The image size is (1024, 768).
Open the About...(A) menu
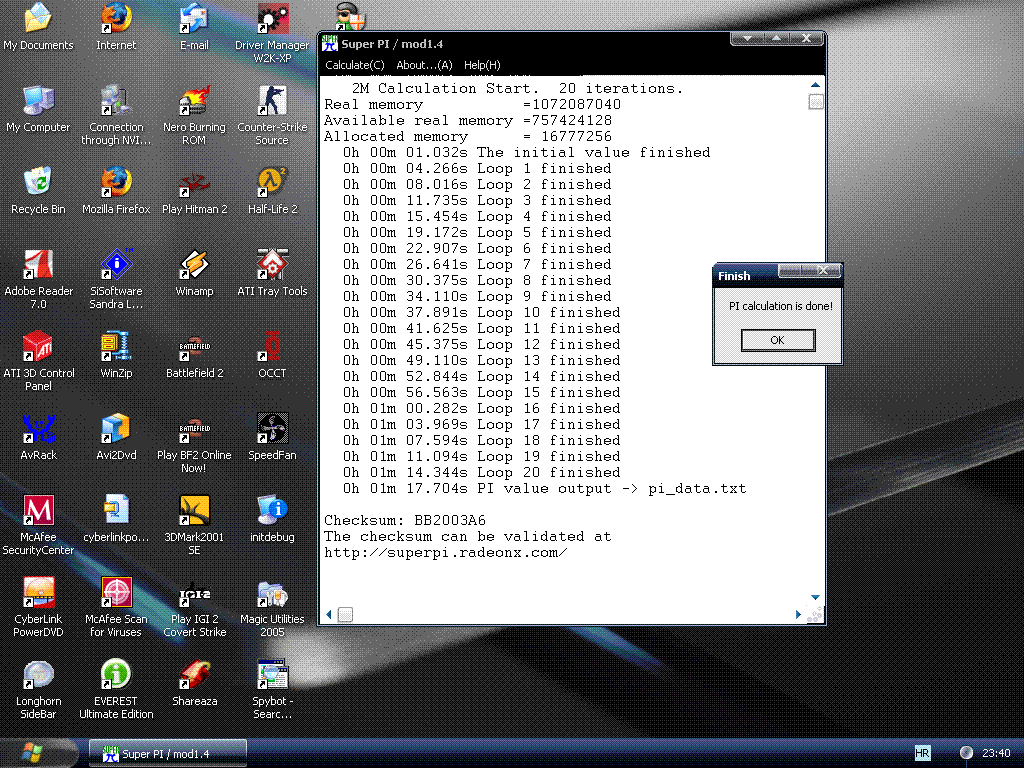424,65
